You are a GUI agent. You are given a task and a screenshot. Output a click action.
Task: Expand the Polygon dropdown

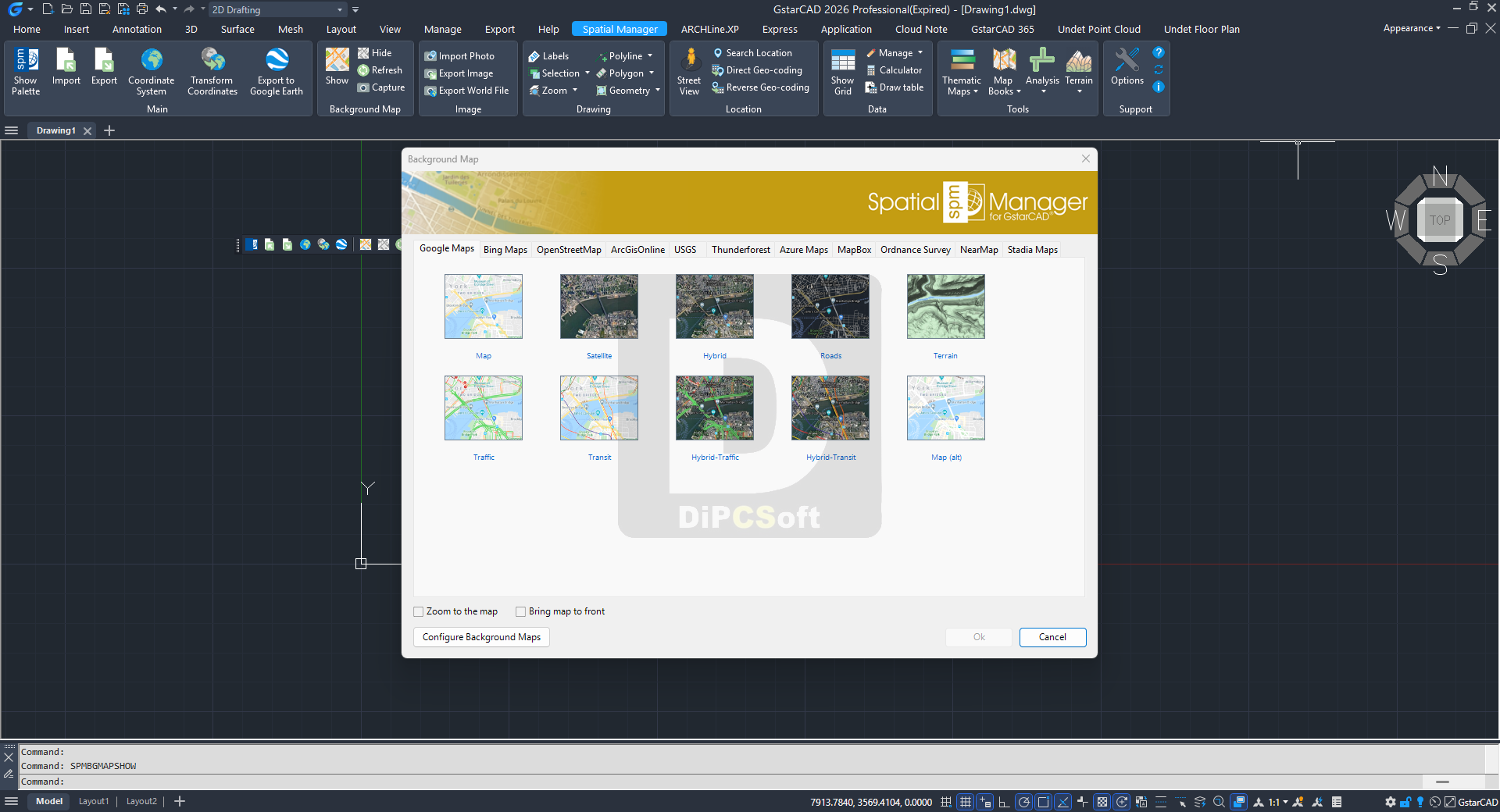(651, 73)
